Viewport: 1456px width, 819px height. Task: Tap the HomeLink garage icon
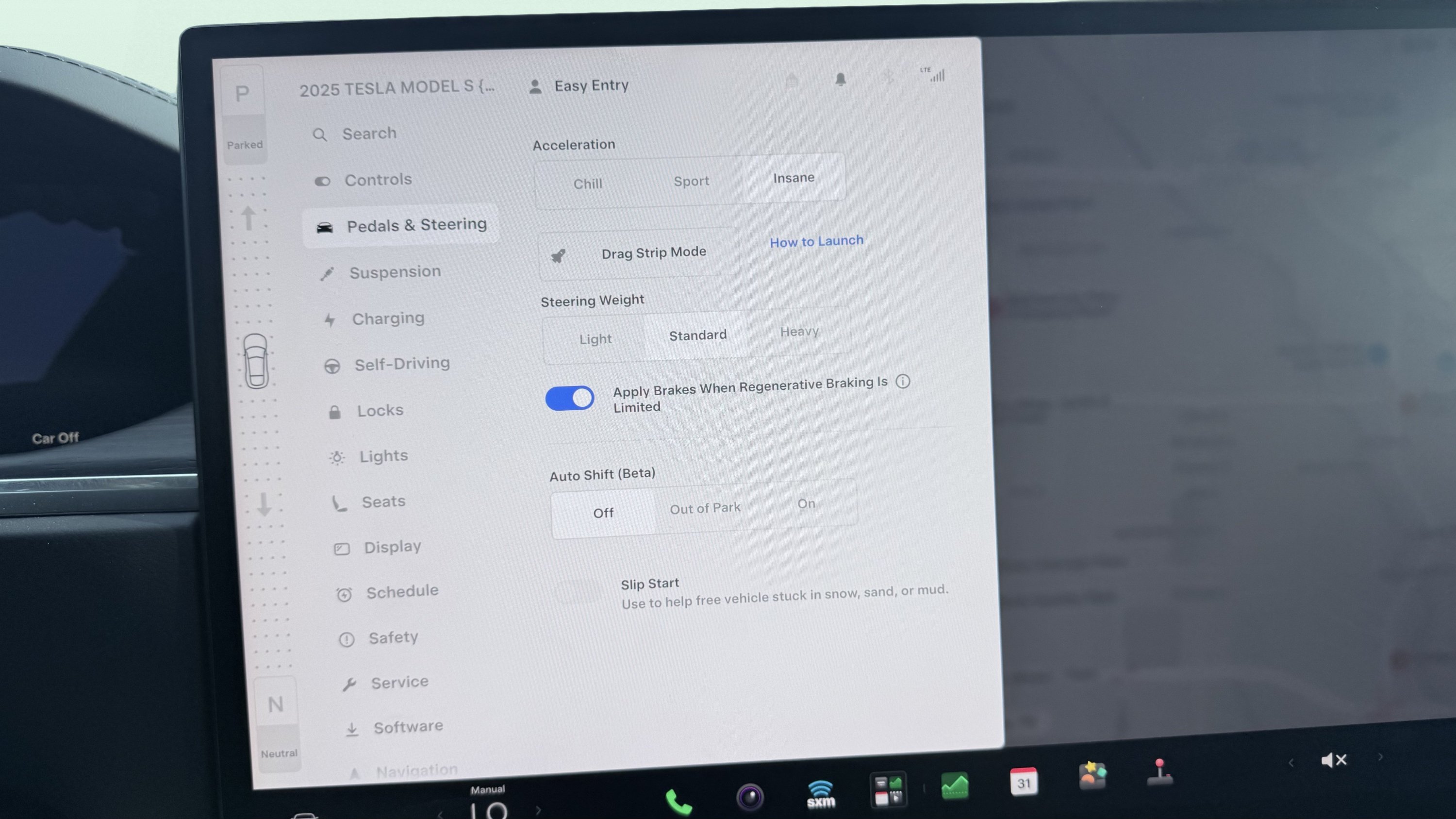coord(792,81)
